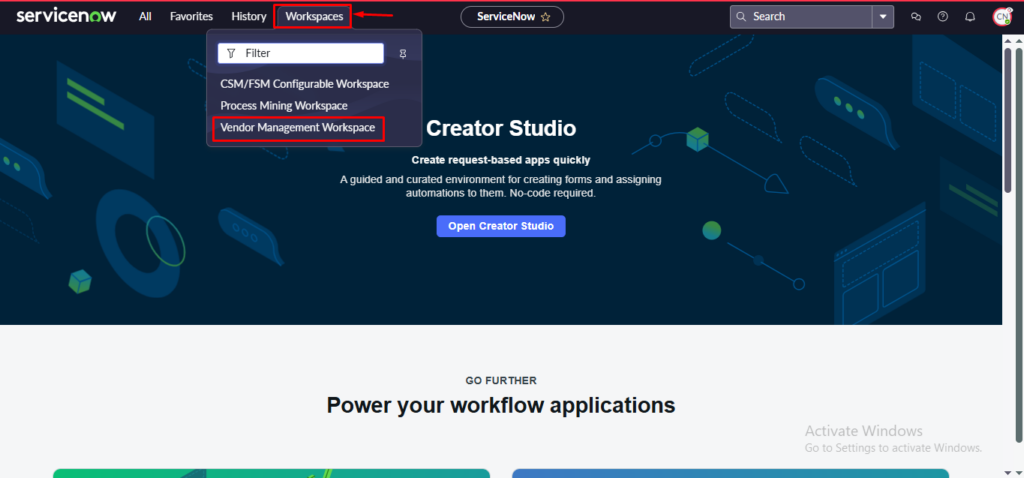Open Vendor Management Workspace

tap(297, 129)
